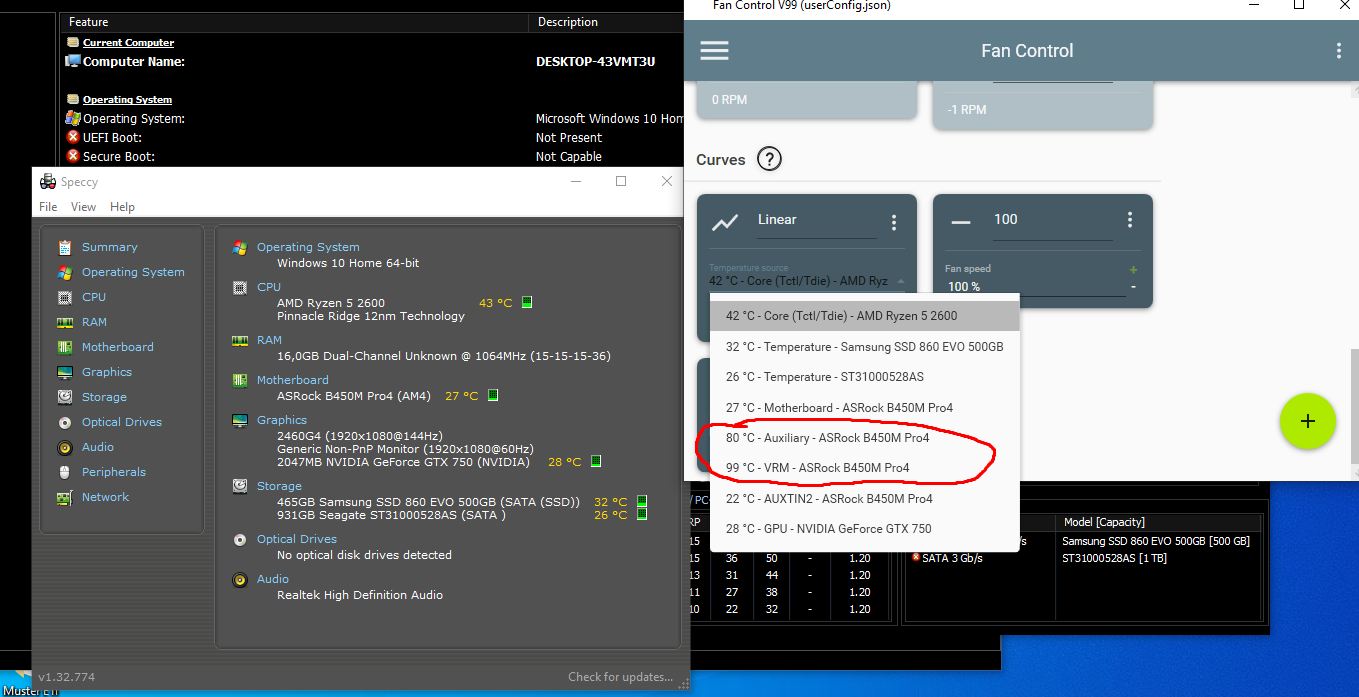Click the GTX 750 green temperature indicator
This screenshot has height=697, width=1359.
596,462
